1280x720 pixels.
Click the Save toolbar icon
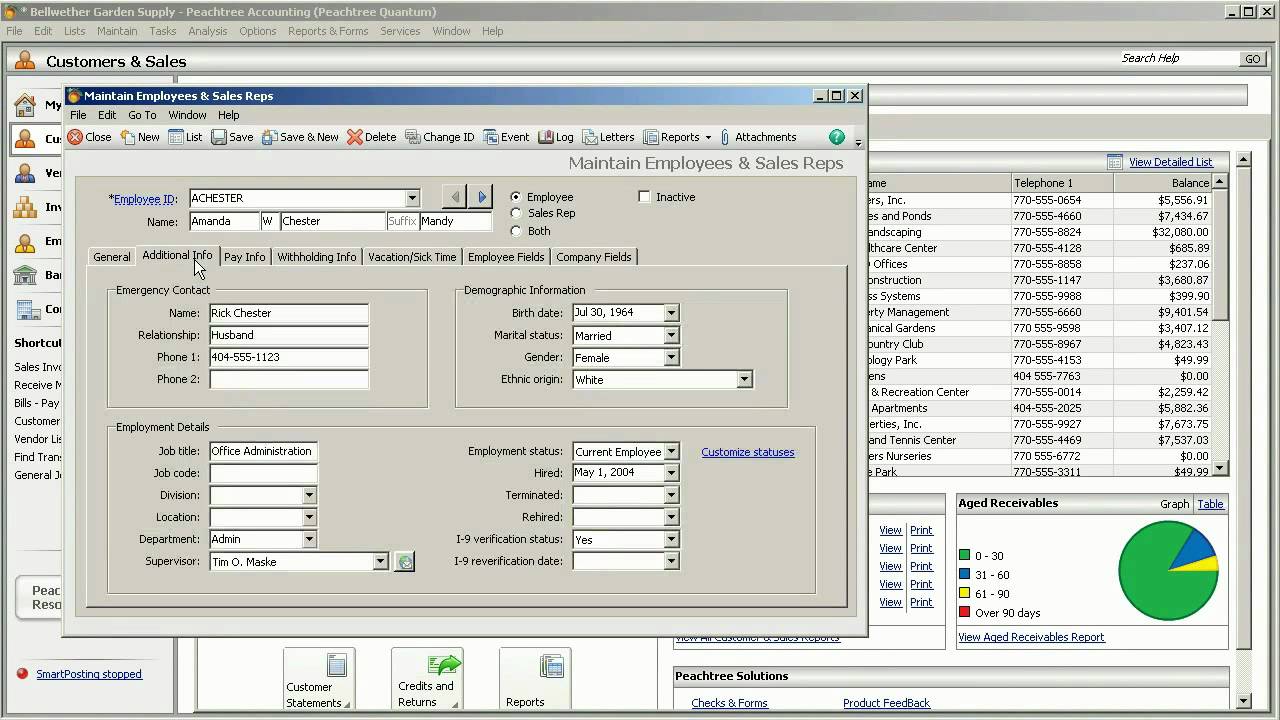tap(219, 137)
